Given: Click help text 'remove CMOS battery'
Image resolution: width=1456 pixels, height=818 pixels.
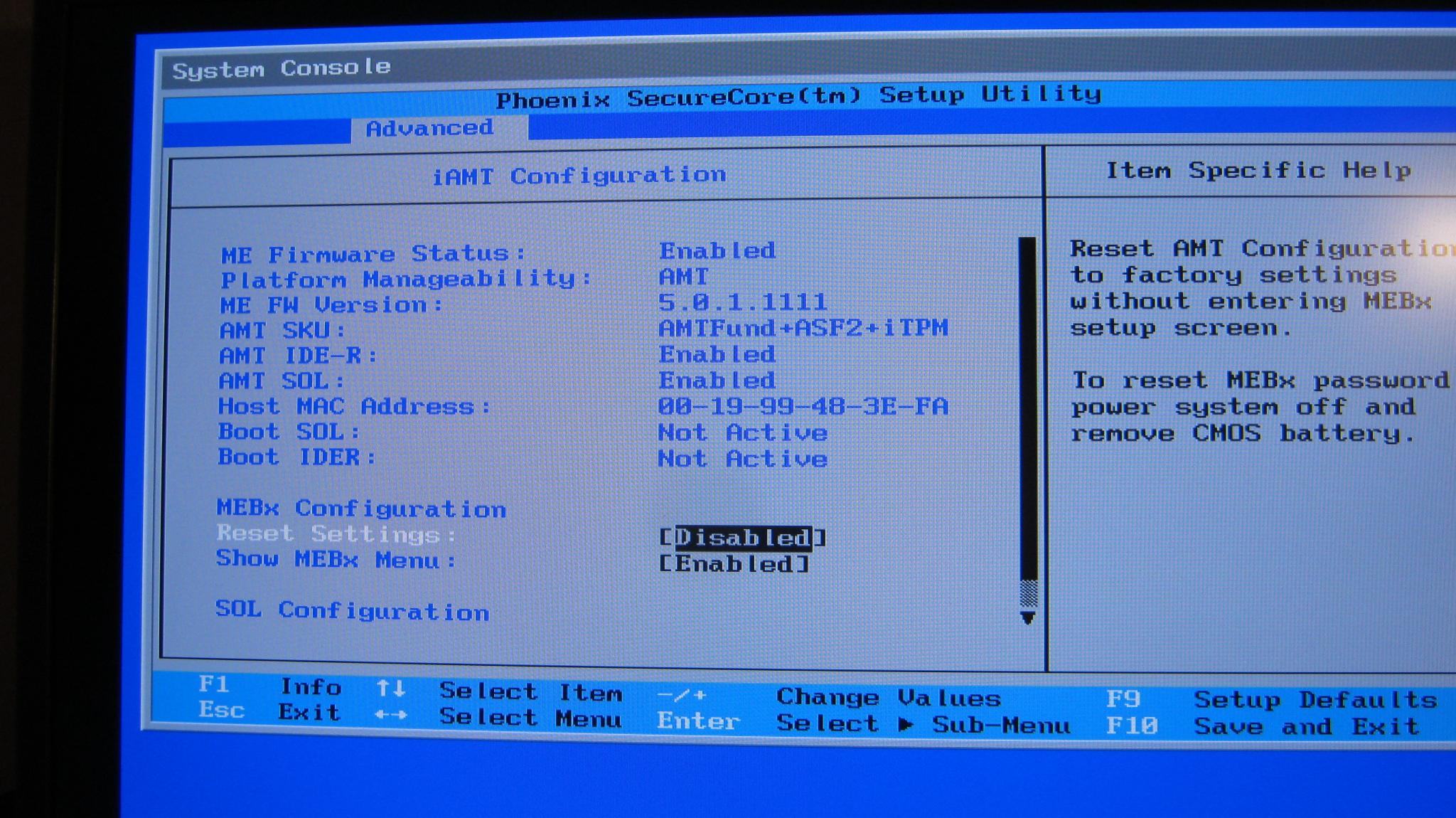Looking at the screenshot, I should point(1243,433).
